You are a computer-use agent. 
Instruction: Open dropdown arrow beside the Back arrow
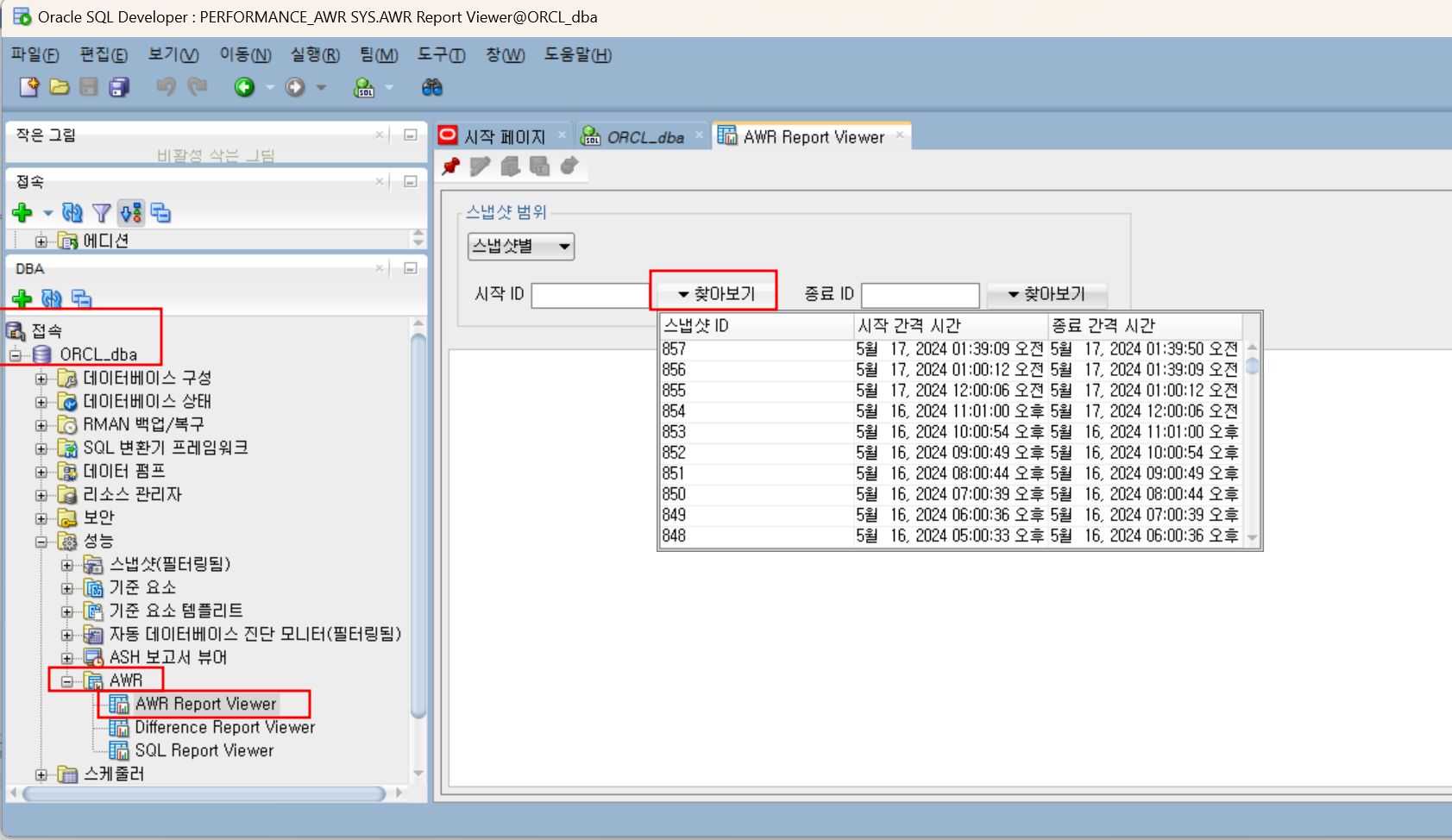pos(270,87)
